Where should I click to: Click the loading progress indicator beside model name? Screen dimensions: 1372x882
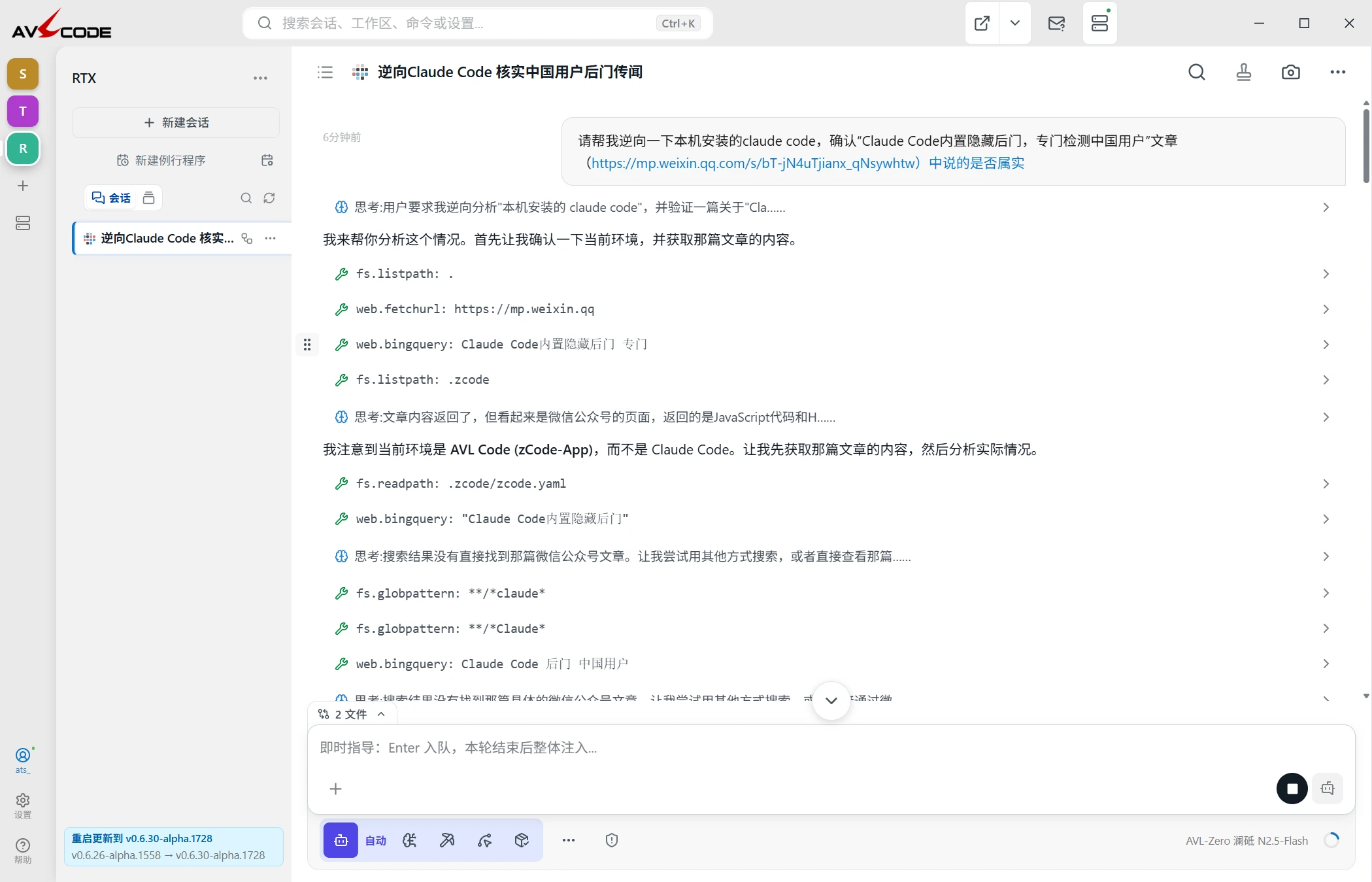pos(1331,840)
